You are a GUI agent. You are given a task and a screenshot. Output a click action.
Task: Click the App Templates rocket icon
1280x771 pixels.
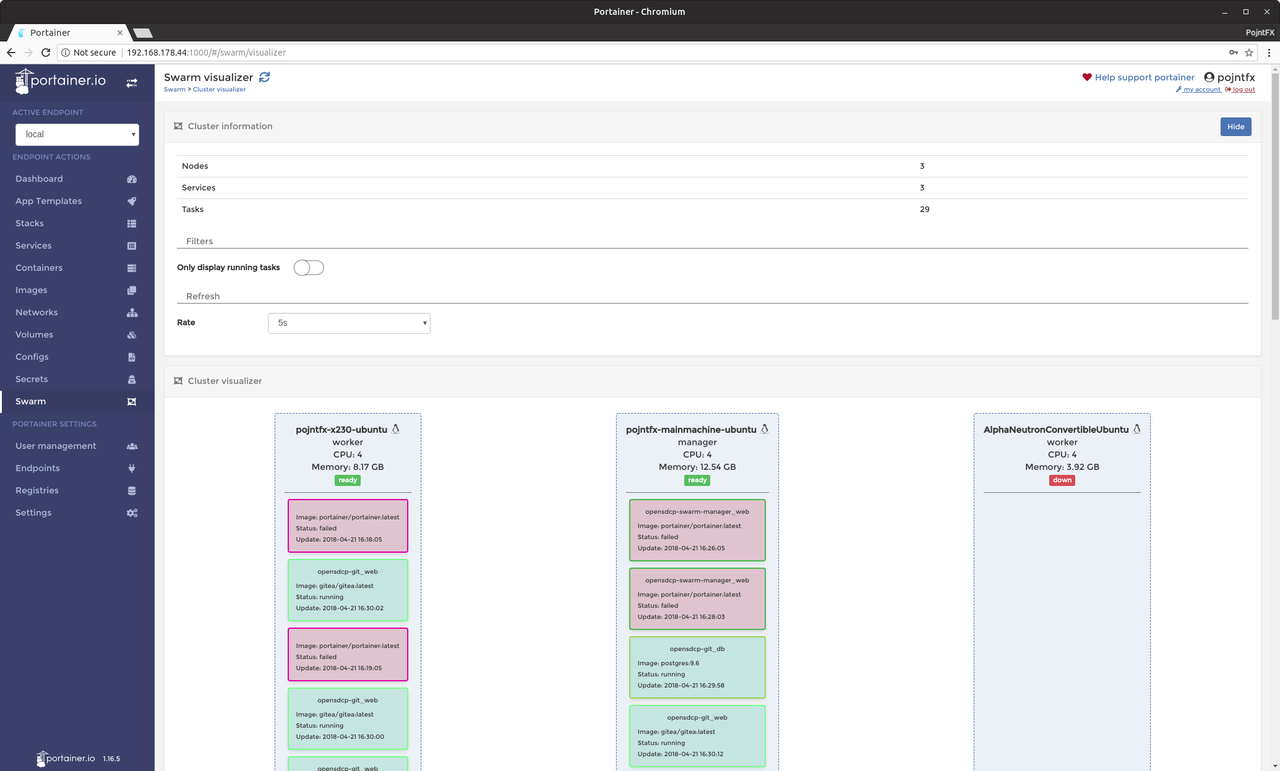pyautogui.click(x=131, y=201)
